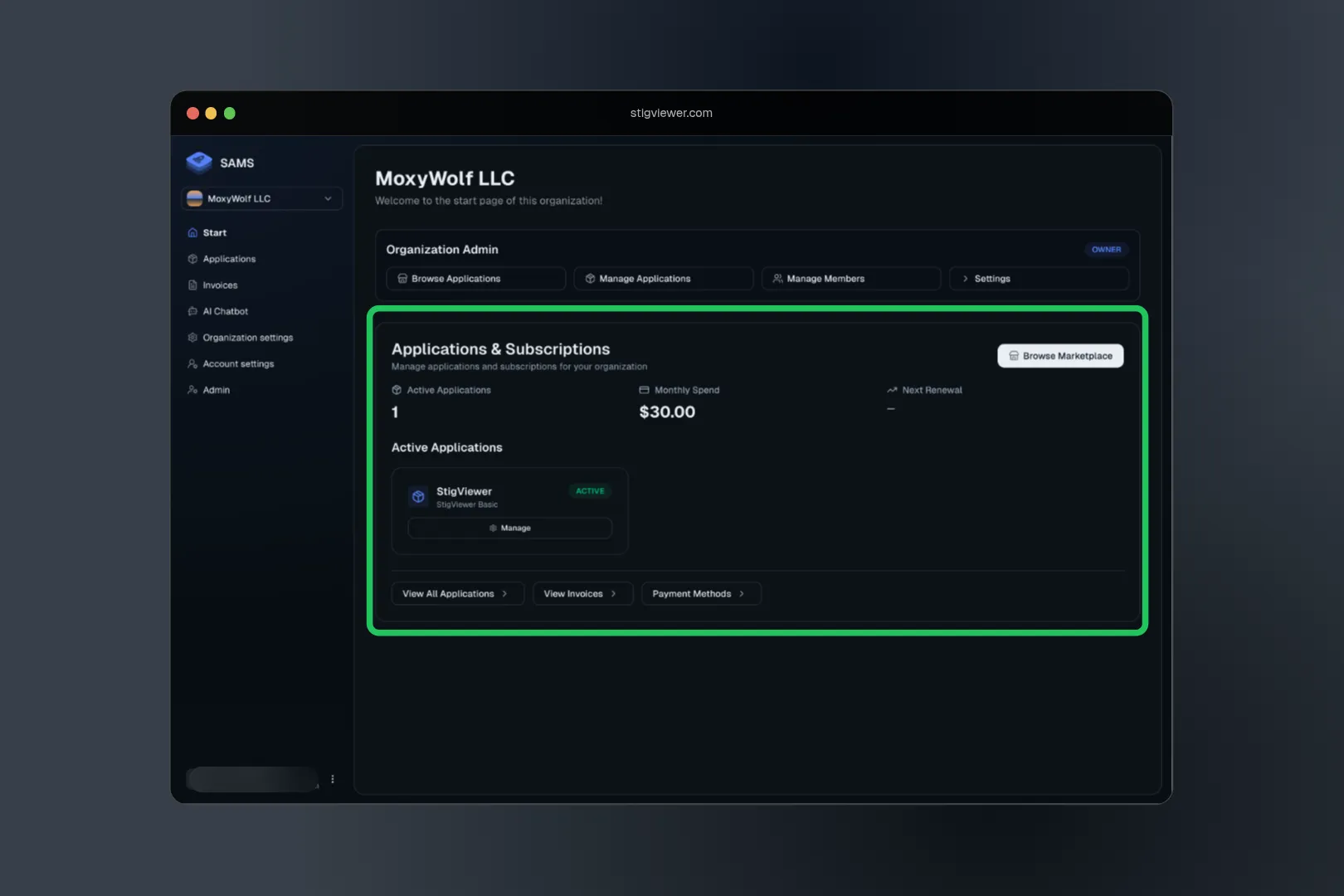Click the Invoices sidebar icon
Image resolution: width=1344 pixels, height=896 pixels.
point(192,285)
